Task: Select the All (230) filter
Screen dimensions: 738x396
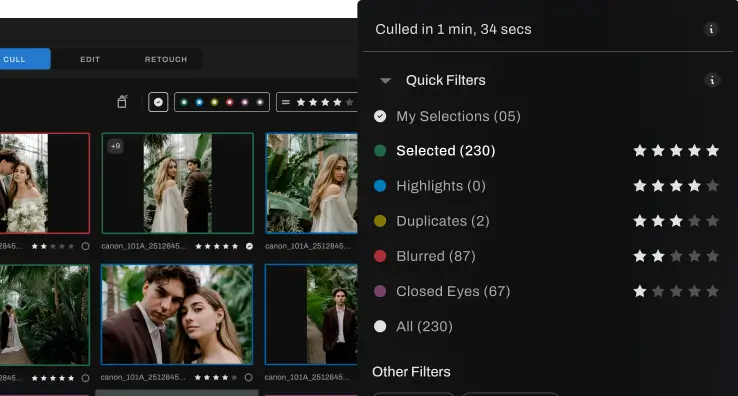Action: (x=424, y=326)
